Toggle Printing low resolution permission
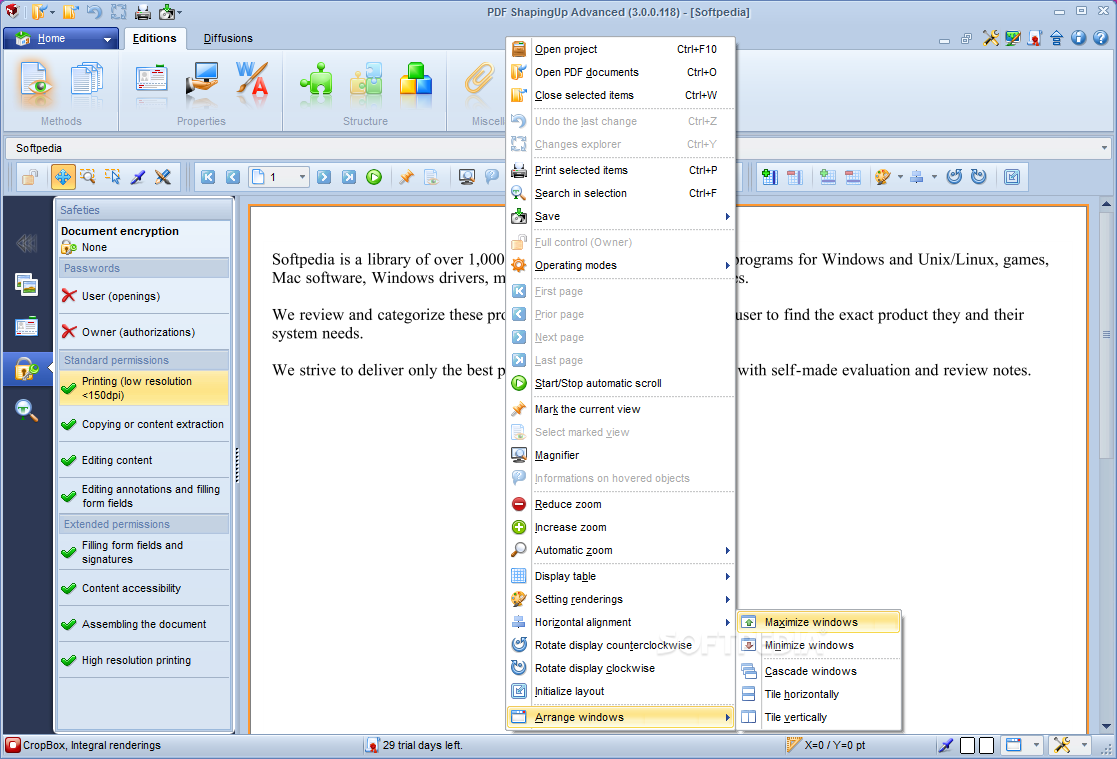Screen dimensions: 1117x759 [x=144, y=388]
